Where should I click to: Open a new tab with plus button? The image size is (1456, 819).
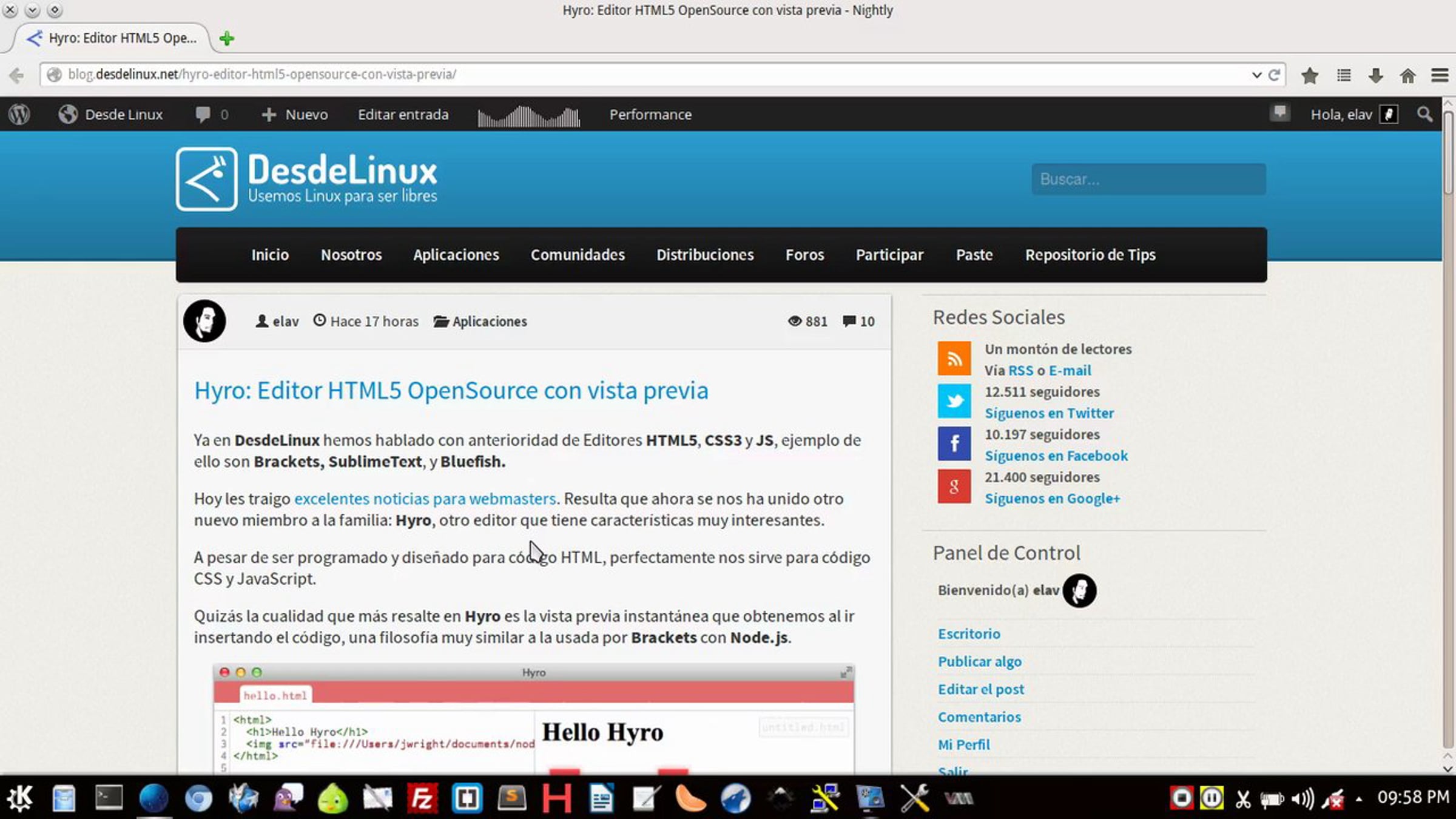[227, 38]
